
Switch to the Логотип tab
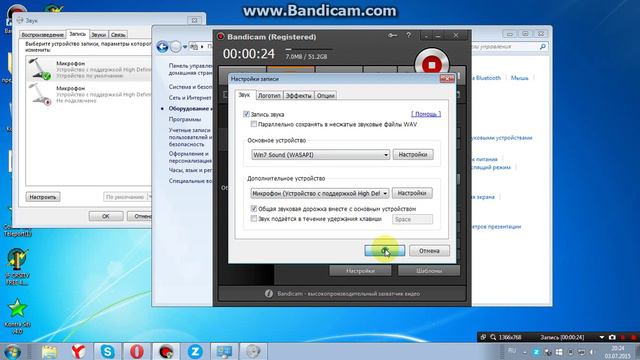tap(269, 96)
